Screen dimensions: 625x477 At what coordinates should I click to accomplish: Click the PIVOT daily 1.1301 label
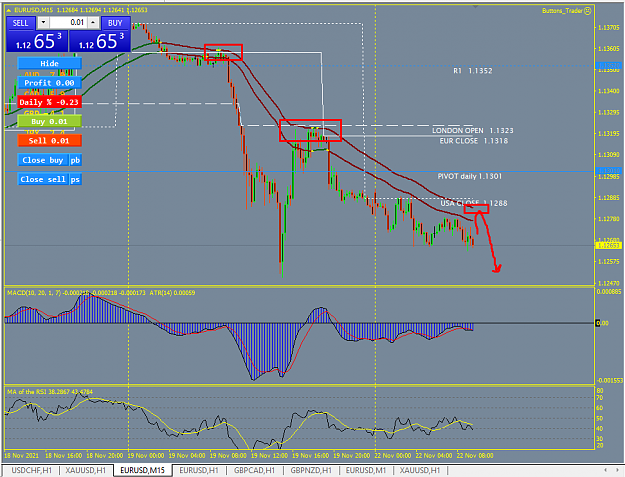tap(470, 177)
